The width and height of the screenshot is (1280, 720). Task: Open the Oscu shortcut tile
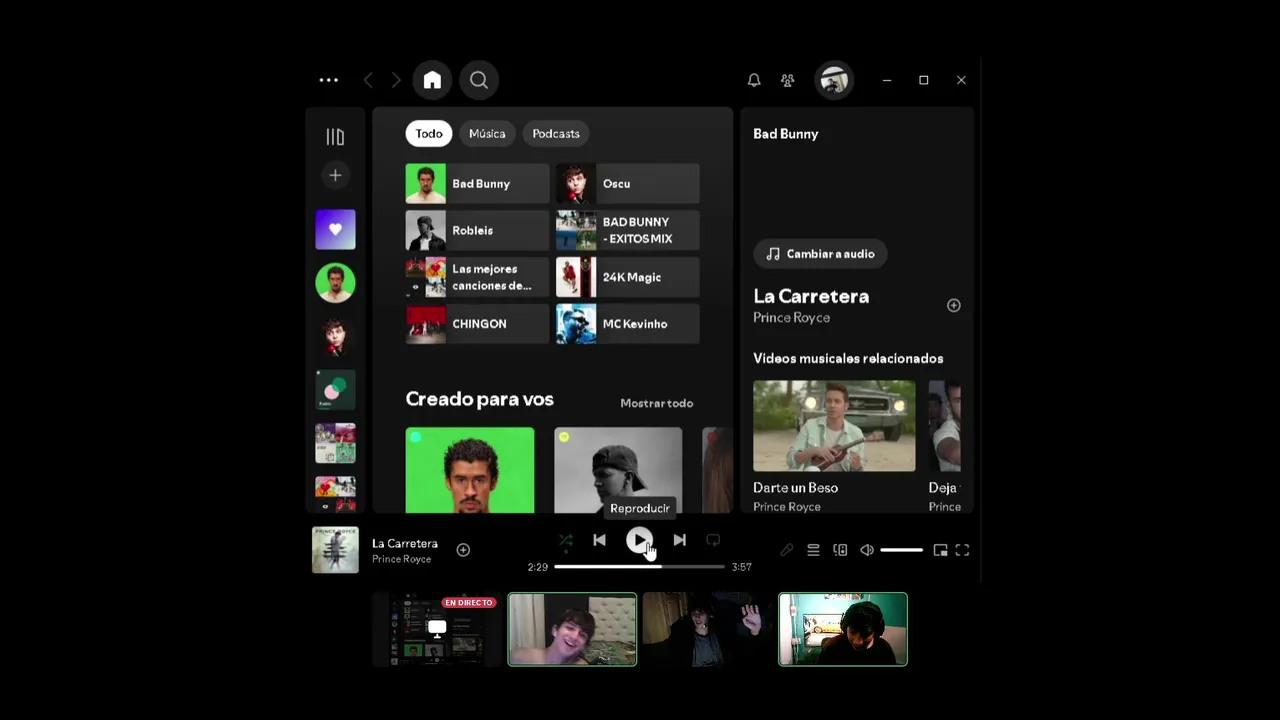tap(628, 184)
